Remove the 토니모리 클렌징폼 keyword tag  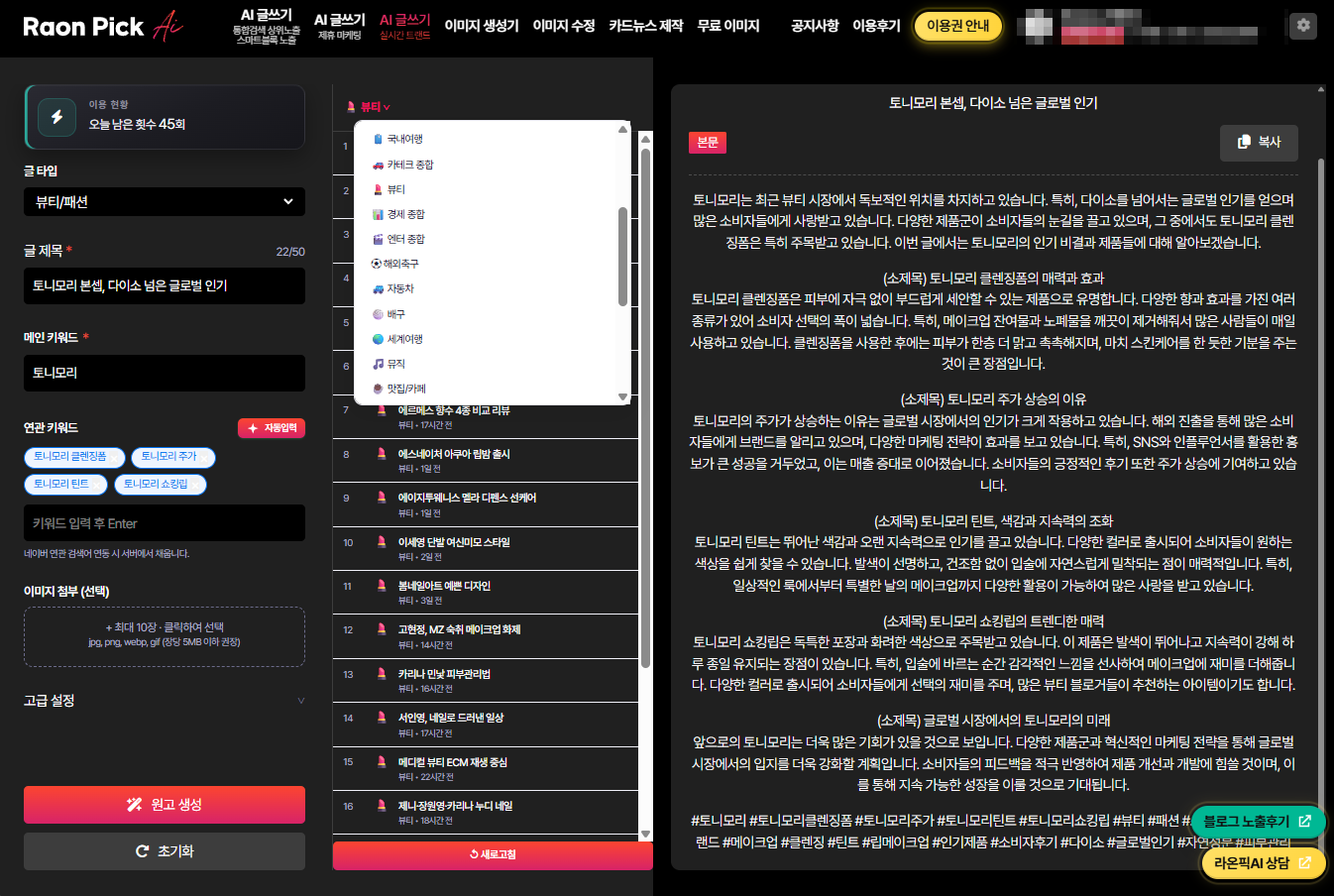point(116,457)
